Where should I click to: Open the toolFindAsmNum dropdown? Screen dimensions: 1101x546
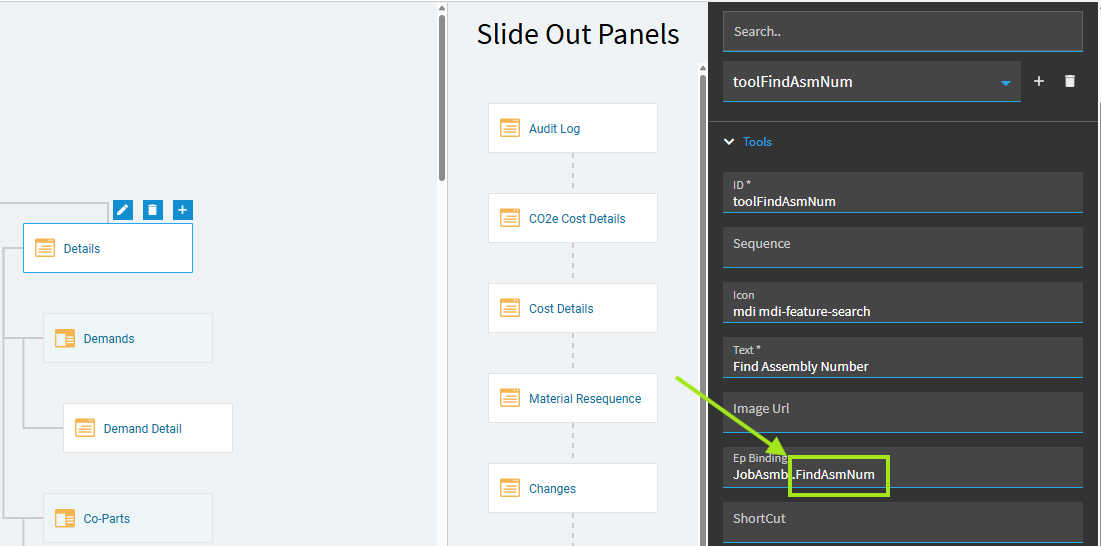1005,82
